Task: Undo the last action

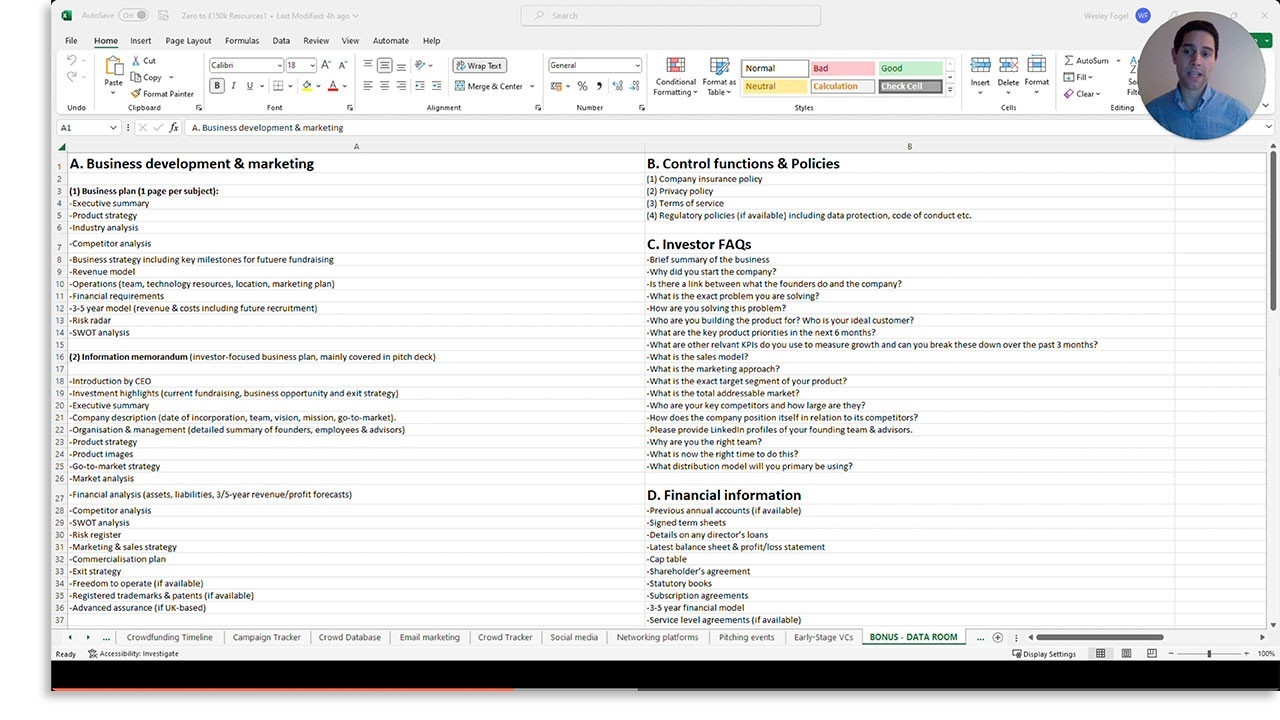Action: [x=72, y=61]
